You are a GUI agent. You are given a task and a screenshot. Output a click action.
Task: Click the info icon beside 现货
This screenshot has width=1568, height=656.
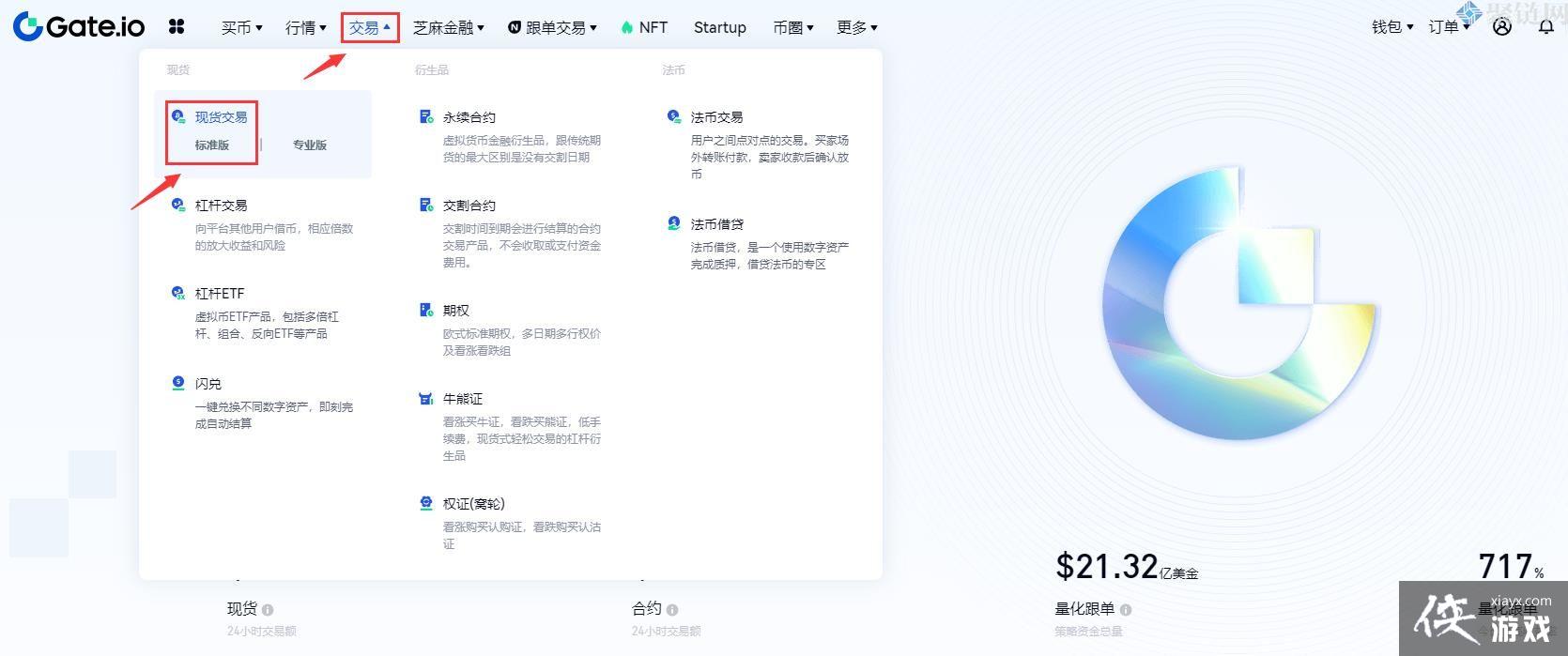coord(268,609)
